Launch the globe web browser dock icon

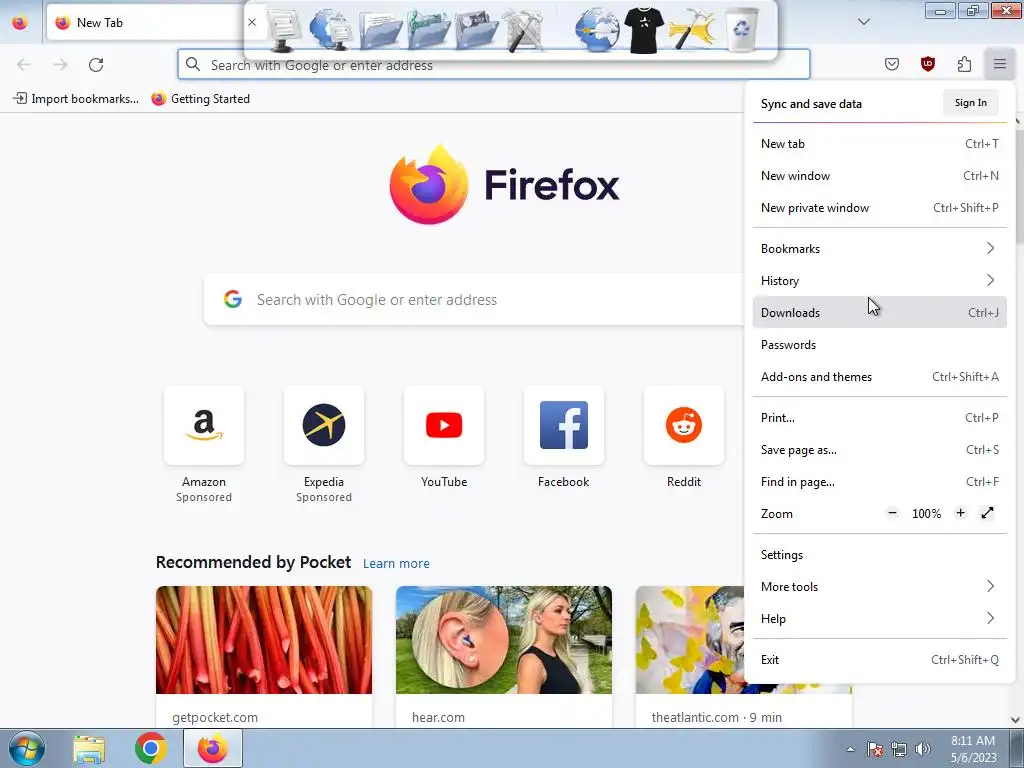(597, 29)
